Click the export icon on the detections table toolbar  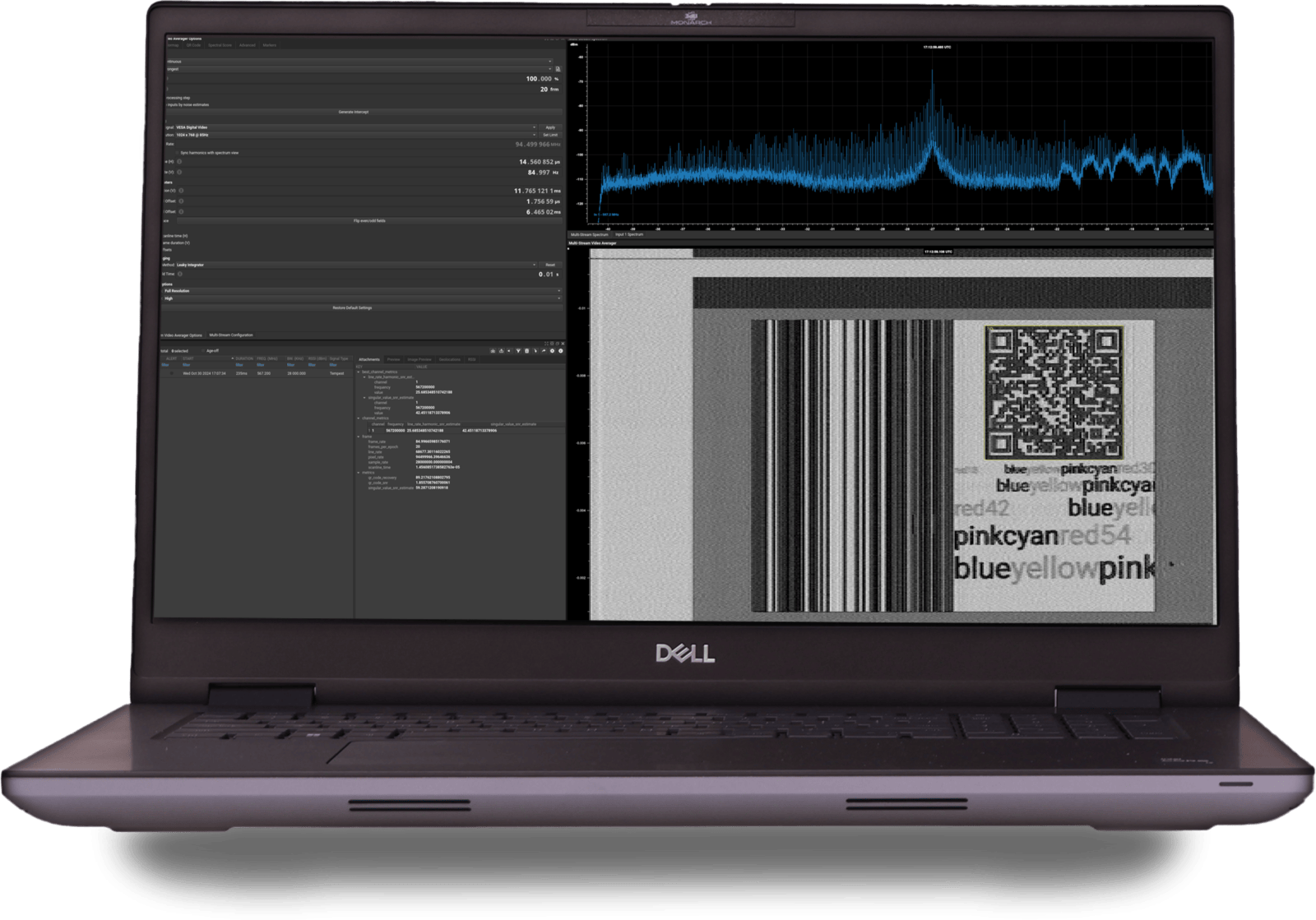[x=502, y=351]
